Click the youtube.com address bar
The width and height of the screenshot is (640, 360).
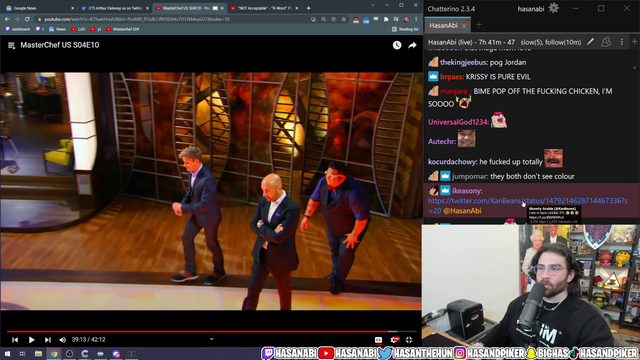[x=171, y=19]
